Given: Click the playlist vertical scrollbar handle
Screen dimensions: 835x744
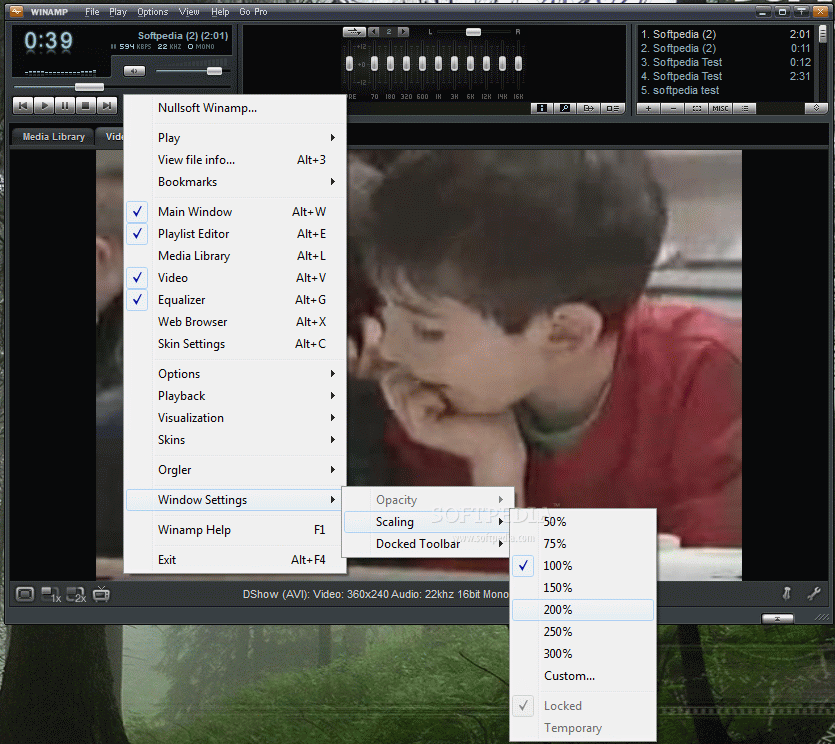Looking at the screenshot, I should point(822,34).
